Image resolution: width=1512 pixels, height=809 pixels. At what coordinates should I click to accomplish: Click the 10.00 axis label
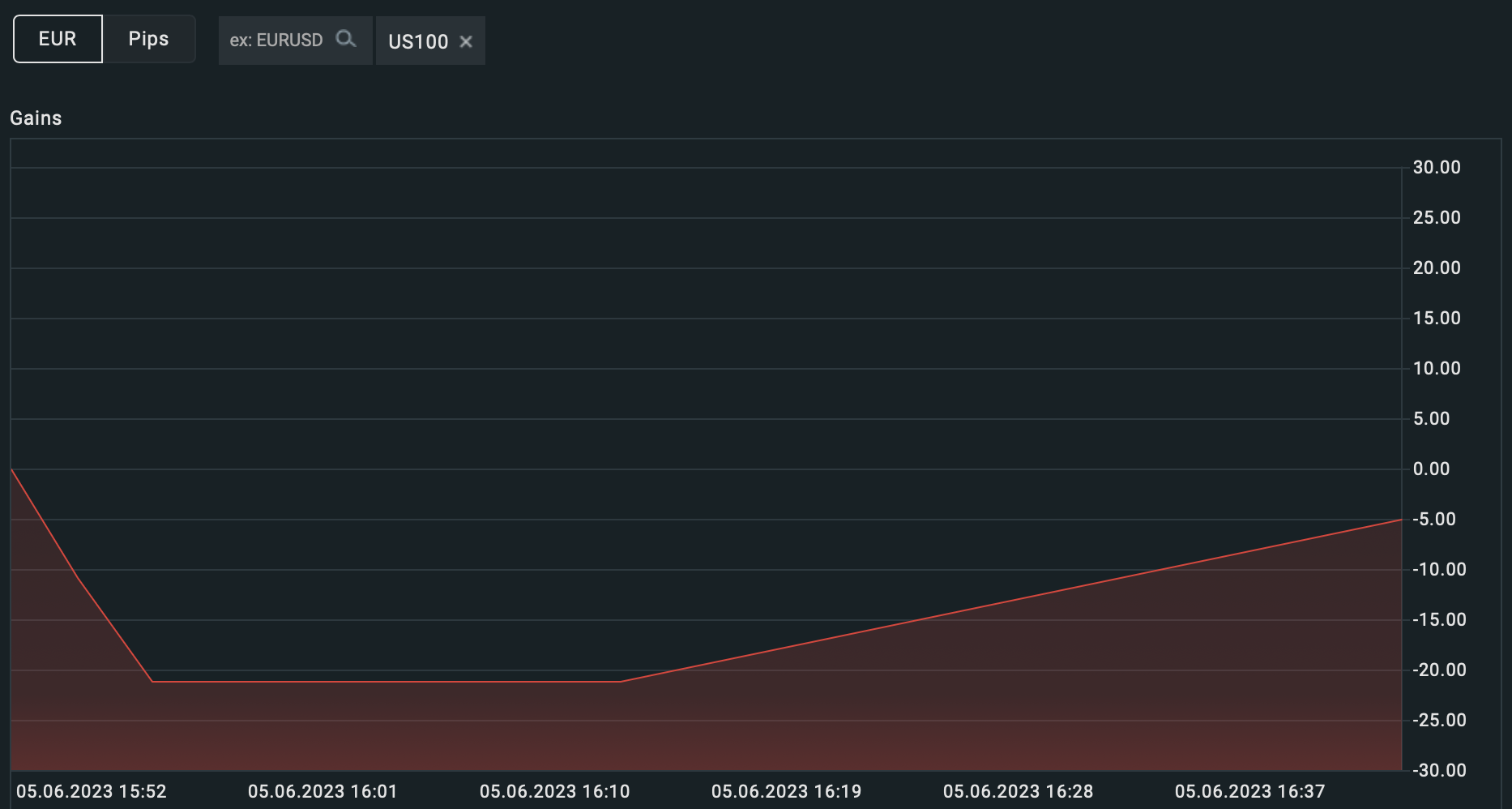tap(1437, 369)
